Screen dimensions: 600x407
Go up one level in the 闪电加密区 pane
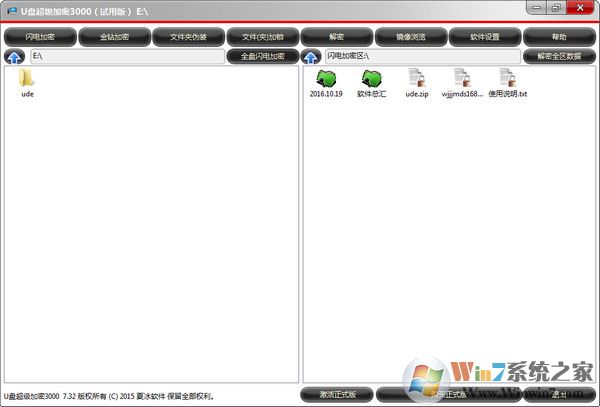click(311, 57)
